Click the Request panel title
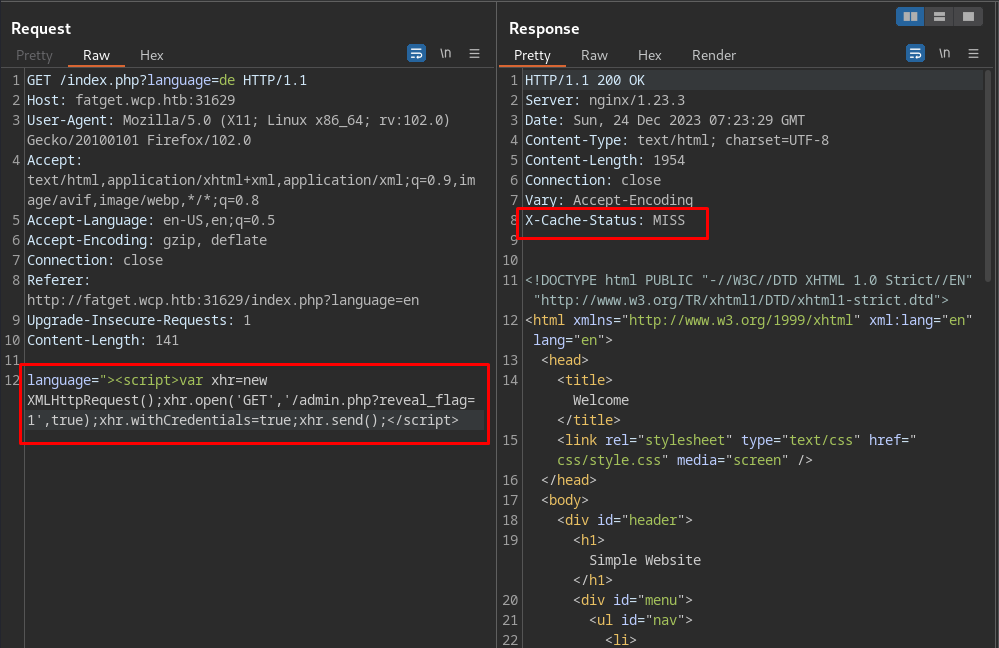The width and height of the screenshot is (999, 648). 41,29
